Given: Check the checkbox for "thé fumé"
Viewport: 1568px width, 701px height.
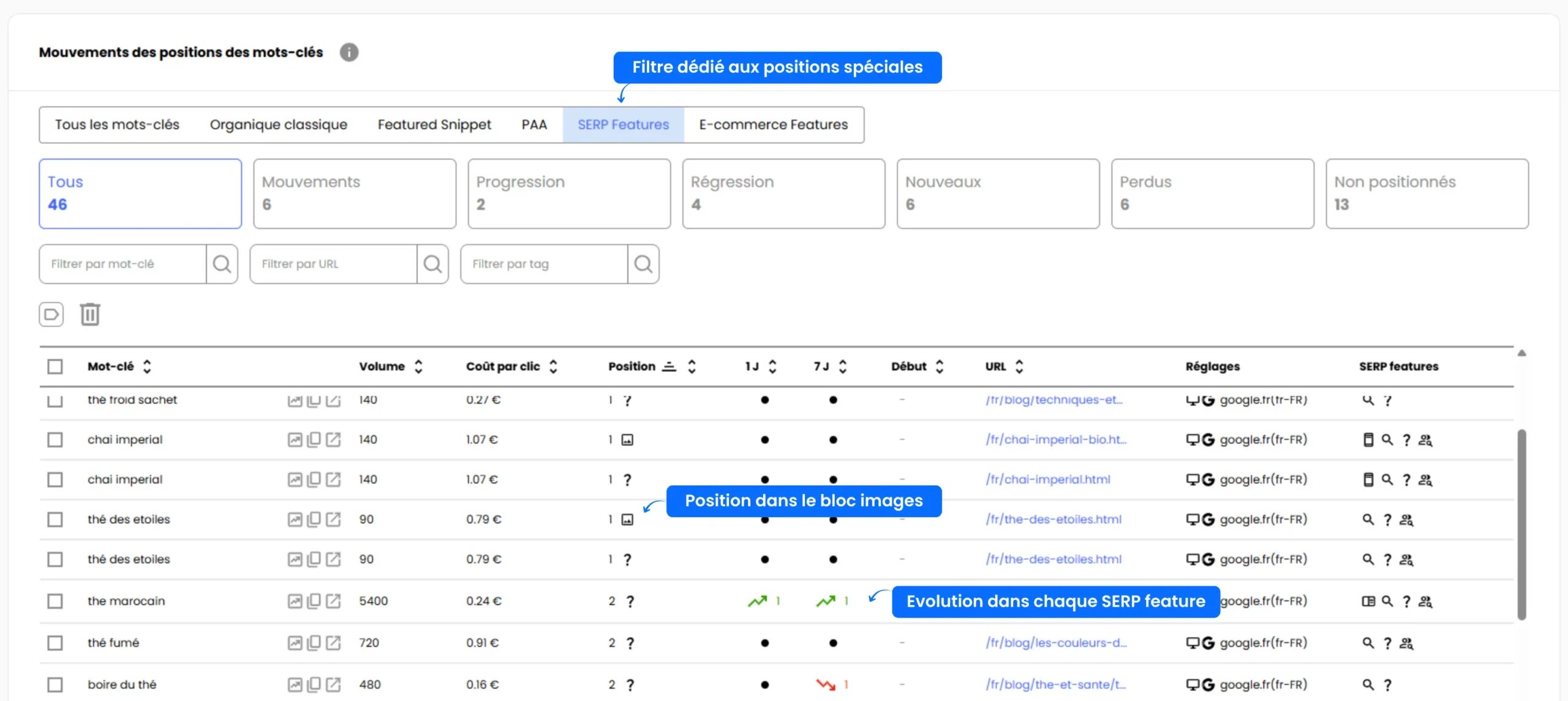Looking at the screenshot, I should point(55,643).
